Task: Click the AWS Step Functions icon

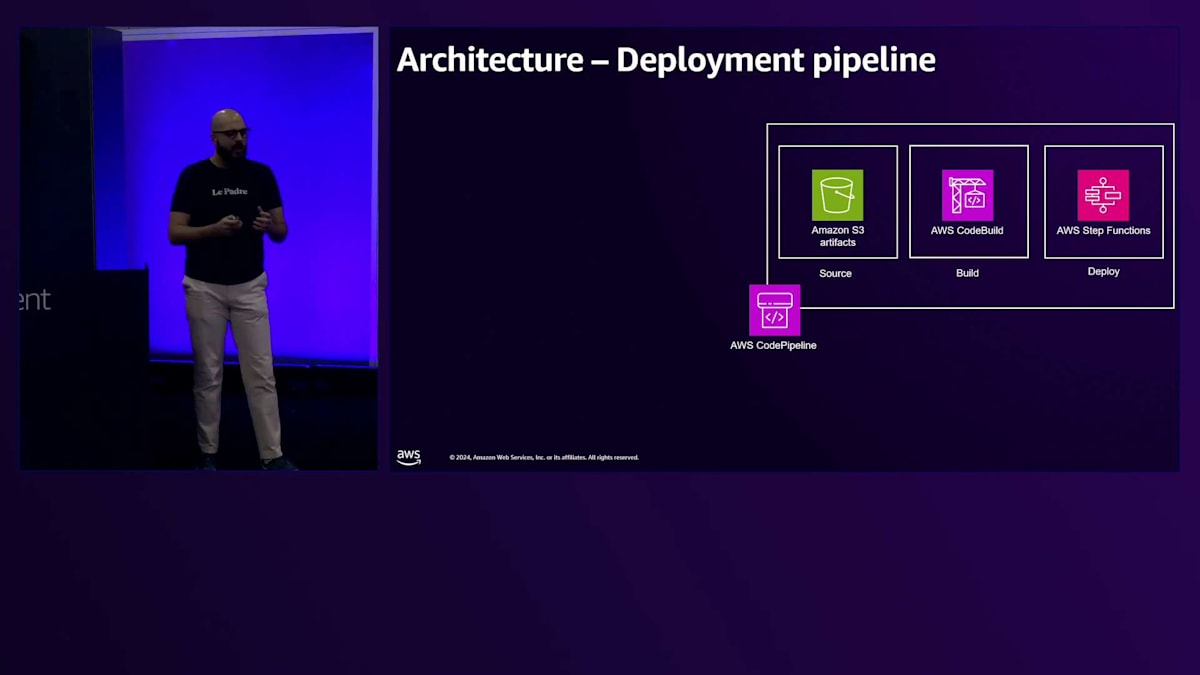Action: point(1103,195)
